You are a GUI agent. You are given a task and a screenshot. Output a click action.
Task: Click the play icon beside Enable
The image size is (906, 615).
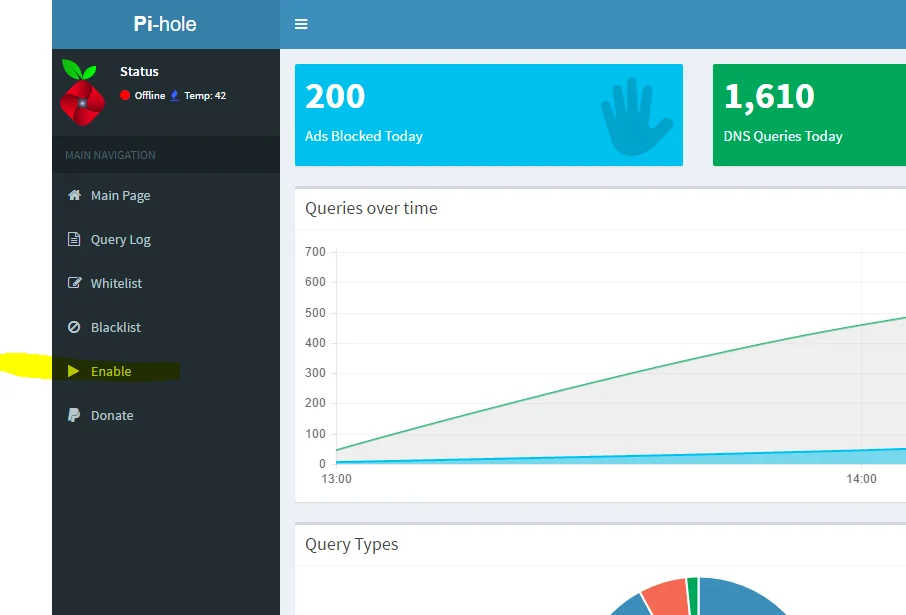click(x=73, y=371)
